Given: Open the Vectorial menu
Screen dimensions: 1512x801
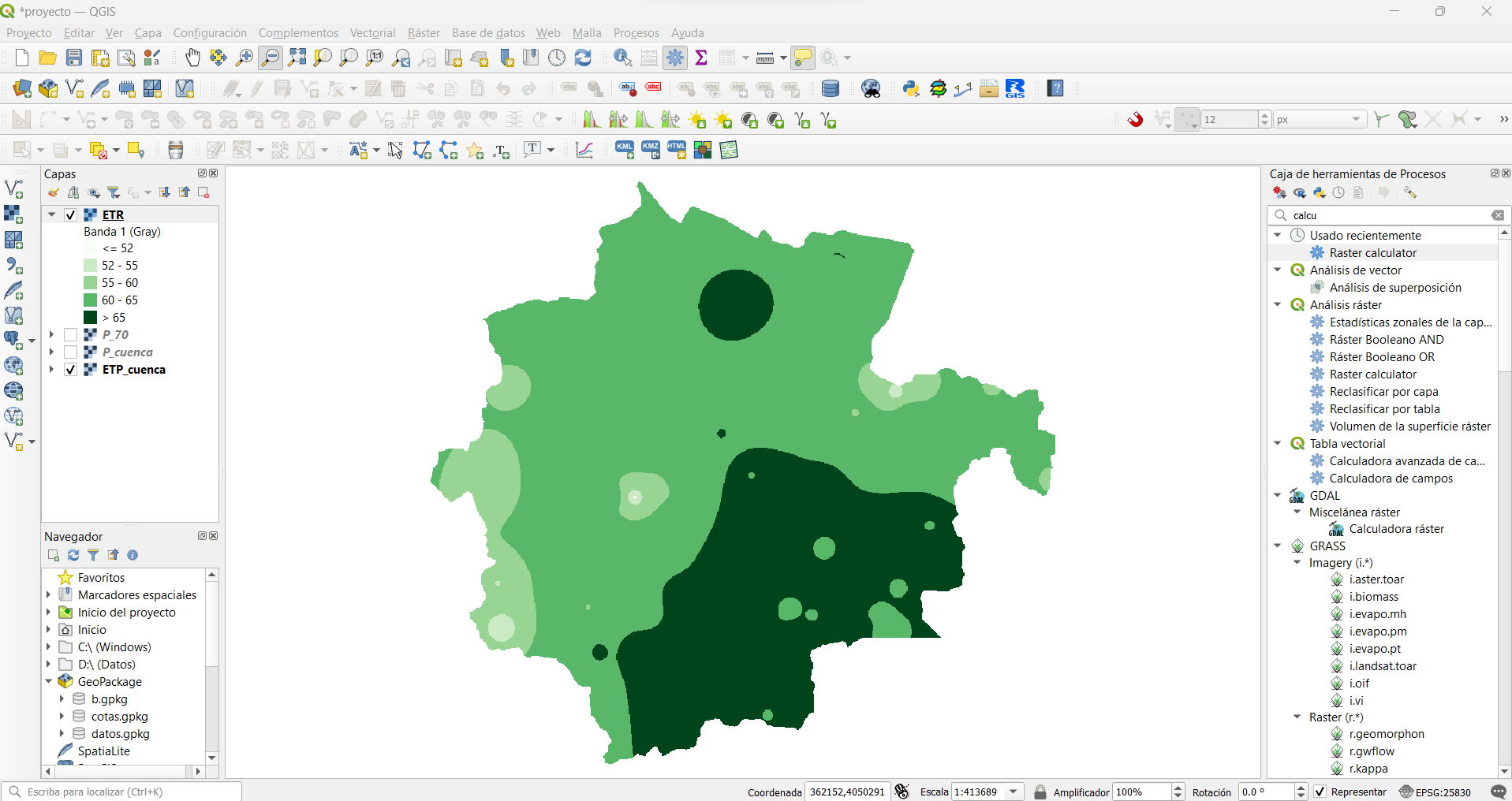Looking at the screenshot, I should point(371,32).
